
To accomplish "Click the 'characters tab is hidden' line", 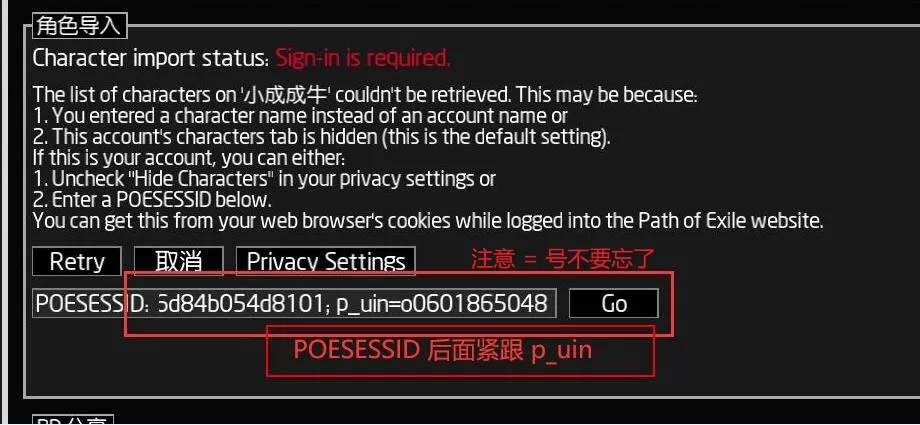I will (x=322, y=137).
